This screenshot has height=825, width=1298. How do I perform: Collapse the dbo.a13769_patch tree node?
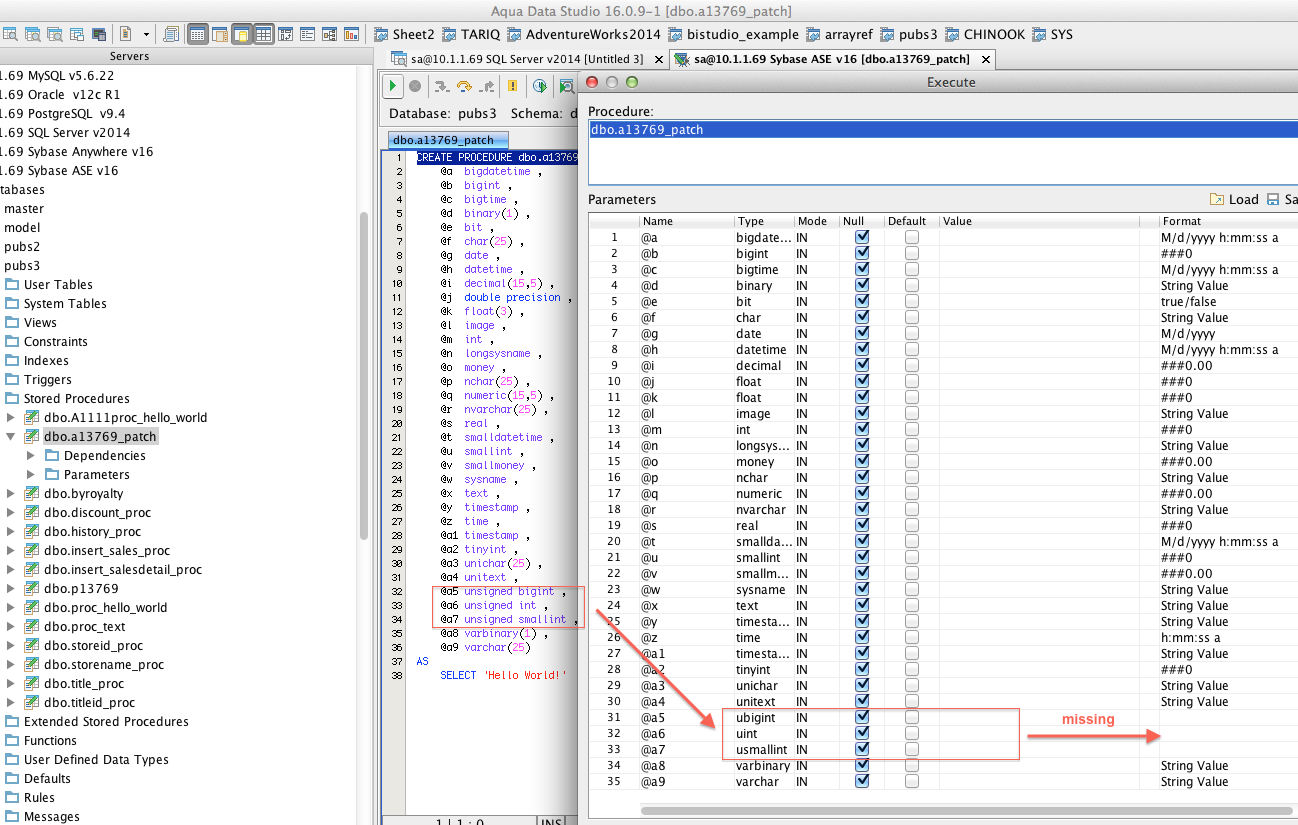click(x=11, y=437)
